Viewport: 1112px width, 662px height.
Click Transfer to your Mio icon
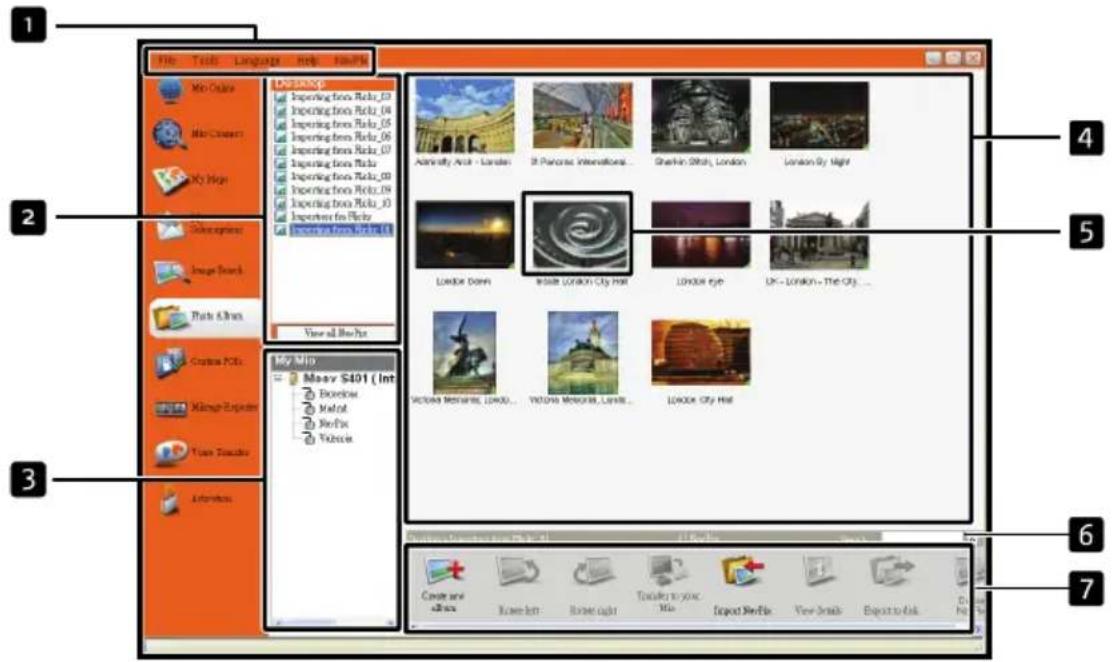tap(667, 570)
